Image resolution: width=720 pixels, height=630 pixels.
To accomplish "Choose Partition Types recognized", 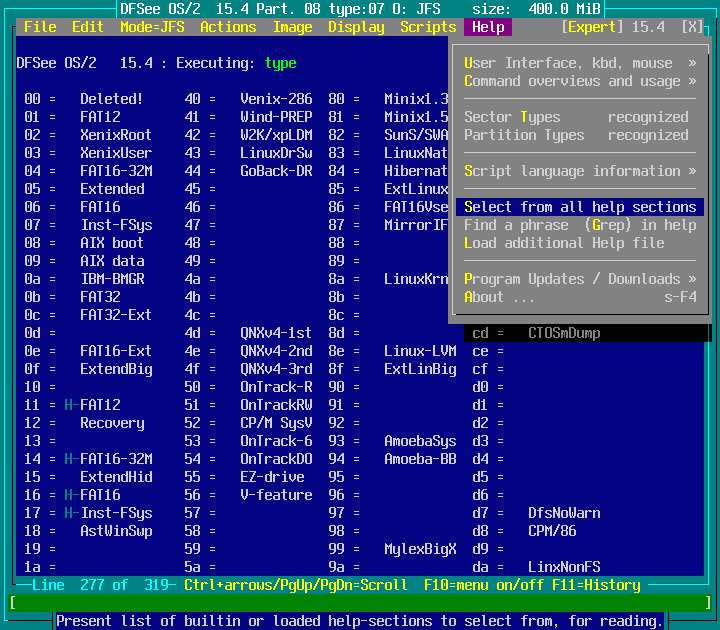I will point(580,135).
